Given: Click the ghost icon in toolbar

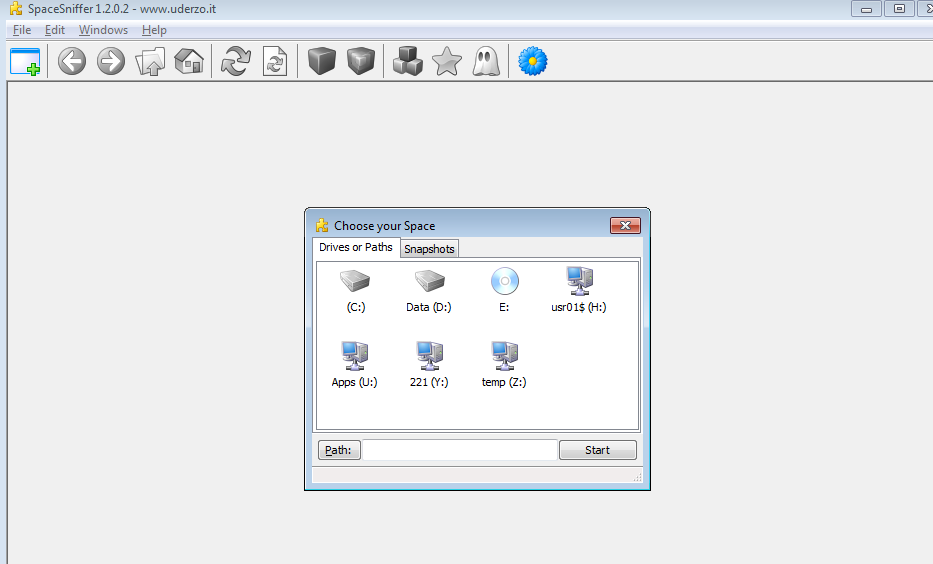Looking at the screenshot, I should [x=485, y=62].
